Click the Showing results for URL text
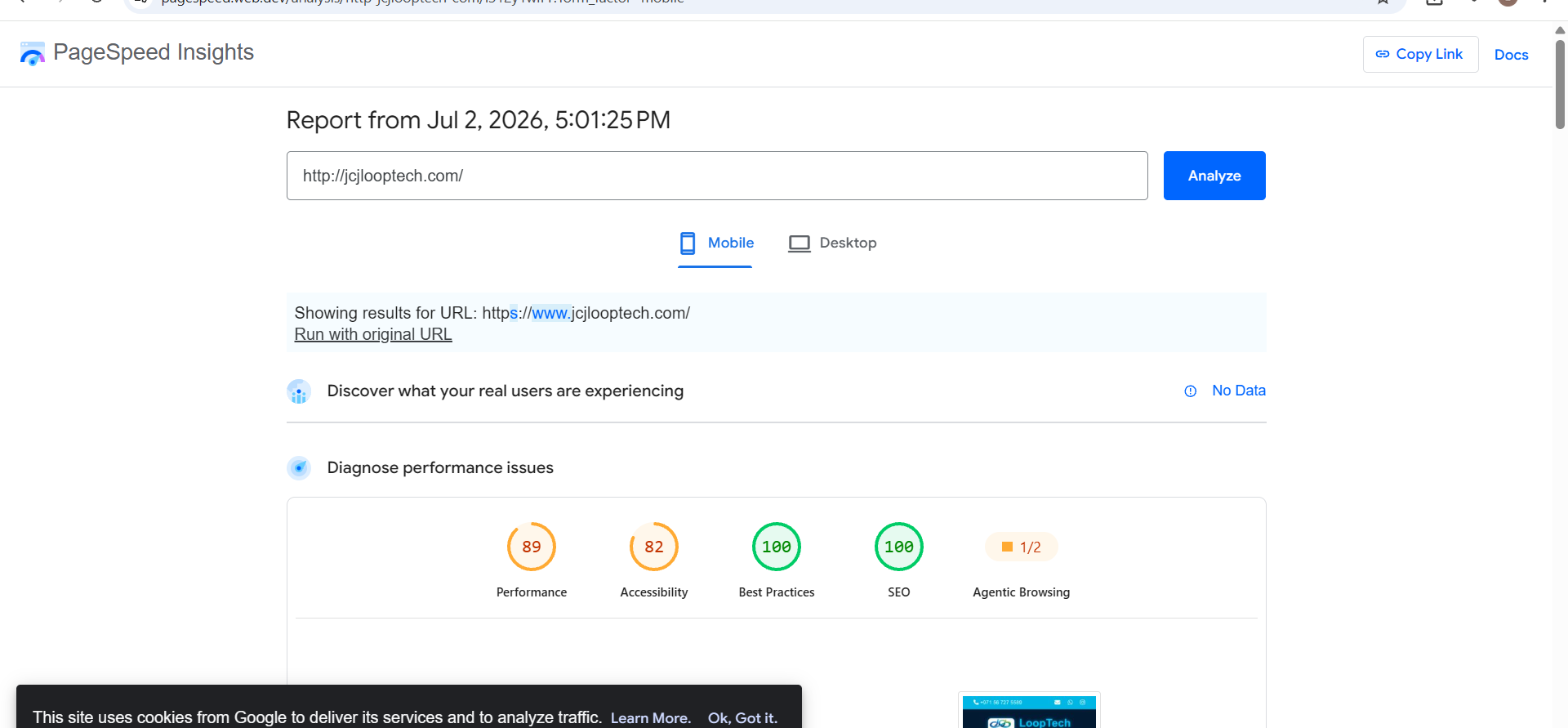Viewport: 1568px width, 728px height. point(492,313)
